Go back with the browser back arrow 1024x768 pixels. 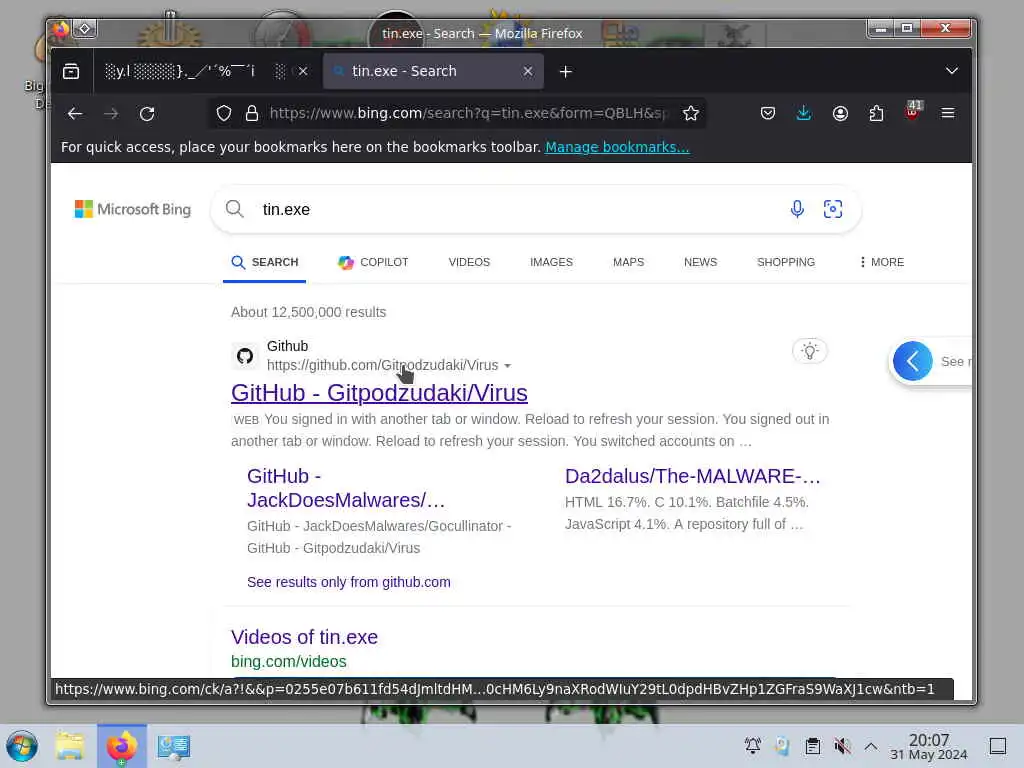[x=75, y=114]
